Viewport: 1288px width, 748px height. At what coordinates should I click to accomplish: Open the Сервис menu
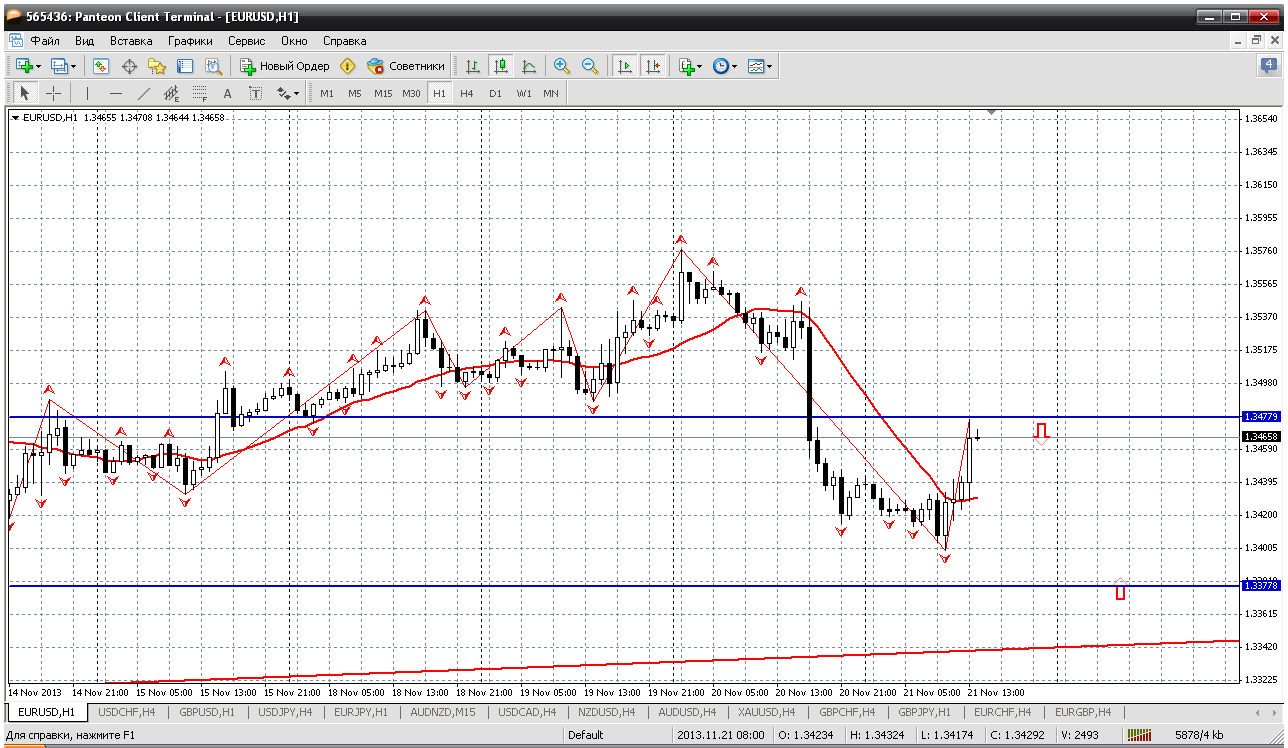tap(246, 41)
